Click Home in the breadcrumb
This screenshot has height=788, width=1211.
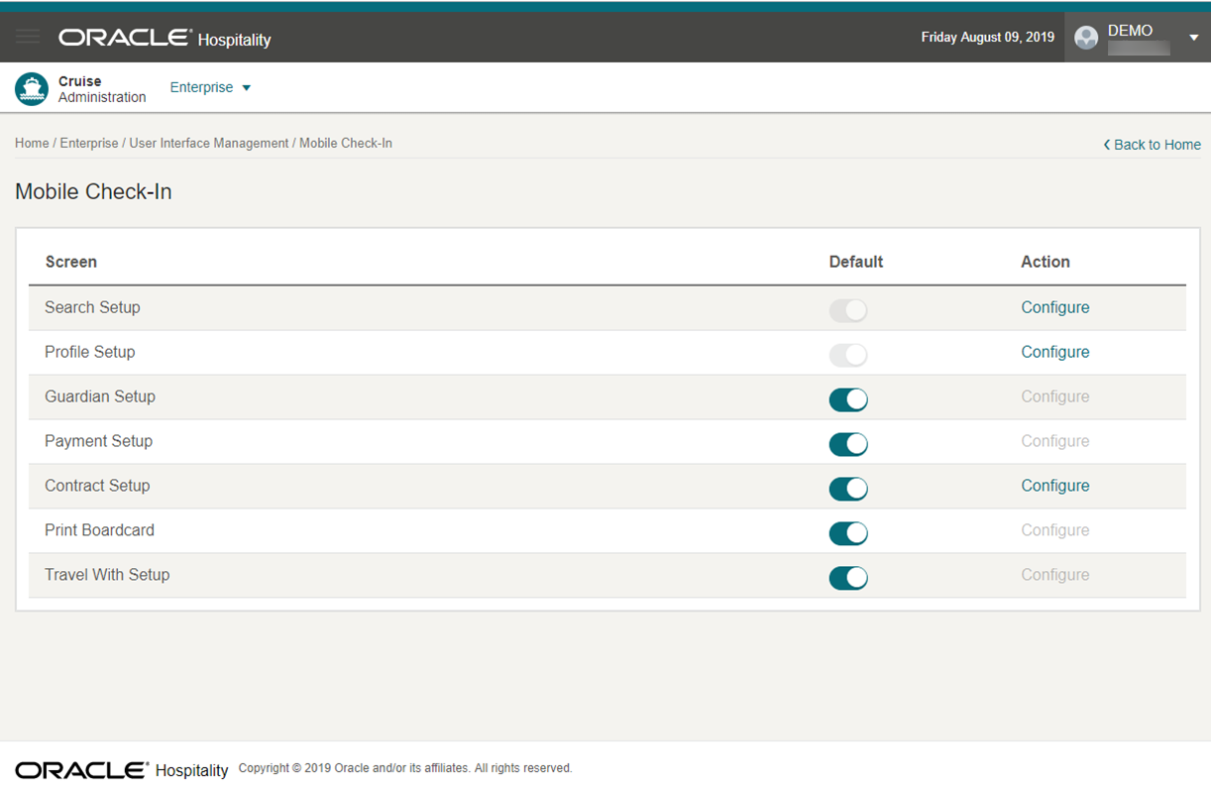pos(32,143)
